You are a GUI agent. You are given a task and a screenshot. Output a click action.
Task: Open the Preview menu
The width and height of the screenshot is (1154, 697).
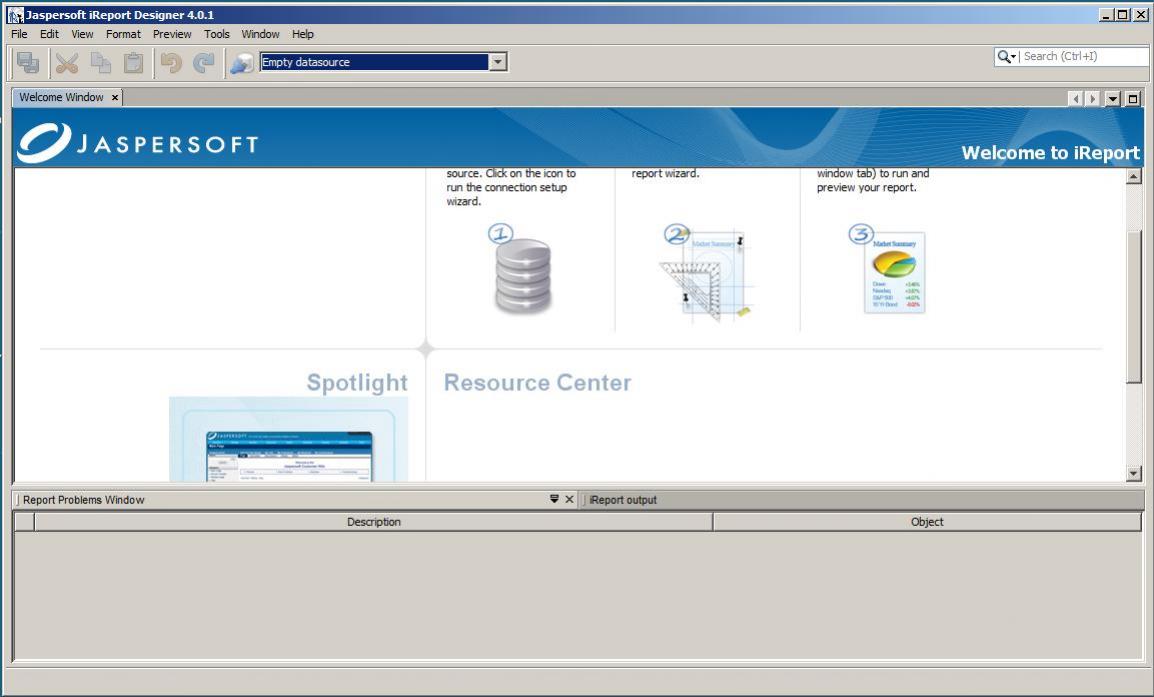point(172,34)
